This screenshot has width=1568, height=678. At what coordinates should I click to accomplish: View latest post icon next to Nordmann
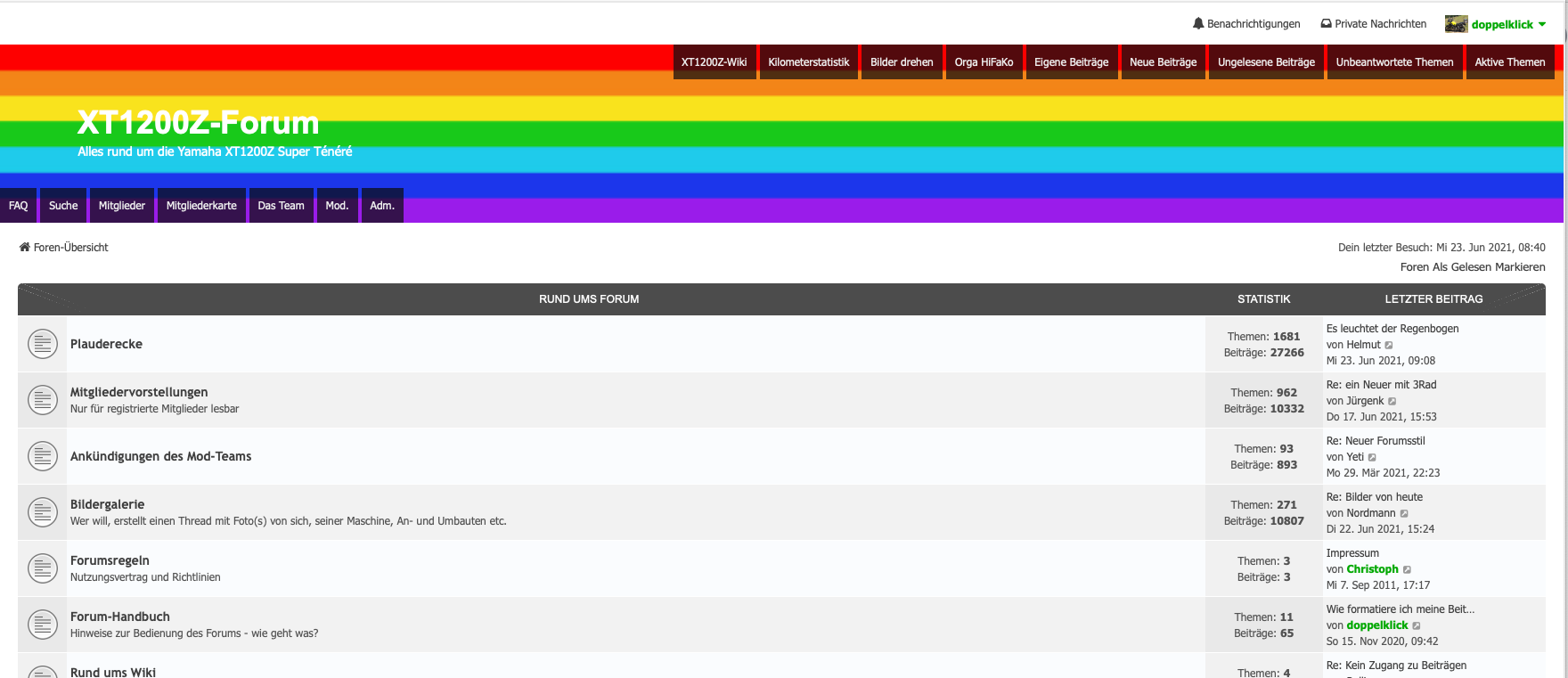tap(1404, 514)
